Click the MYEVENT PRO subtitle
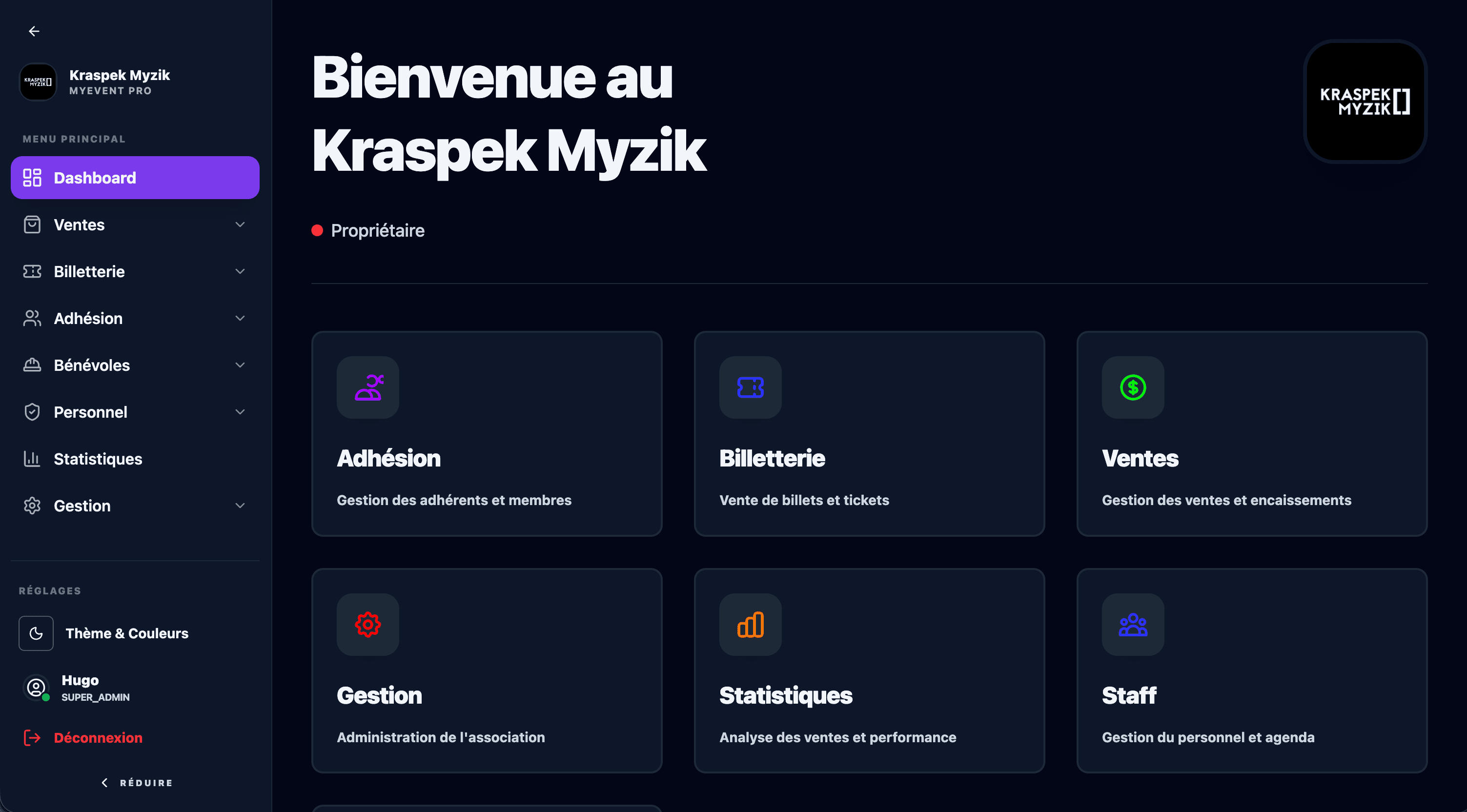Image resolution: width=1467 pixels, height=812 pixels. 110,91
